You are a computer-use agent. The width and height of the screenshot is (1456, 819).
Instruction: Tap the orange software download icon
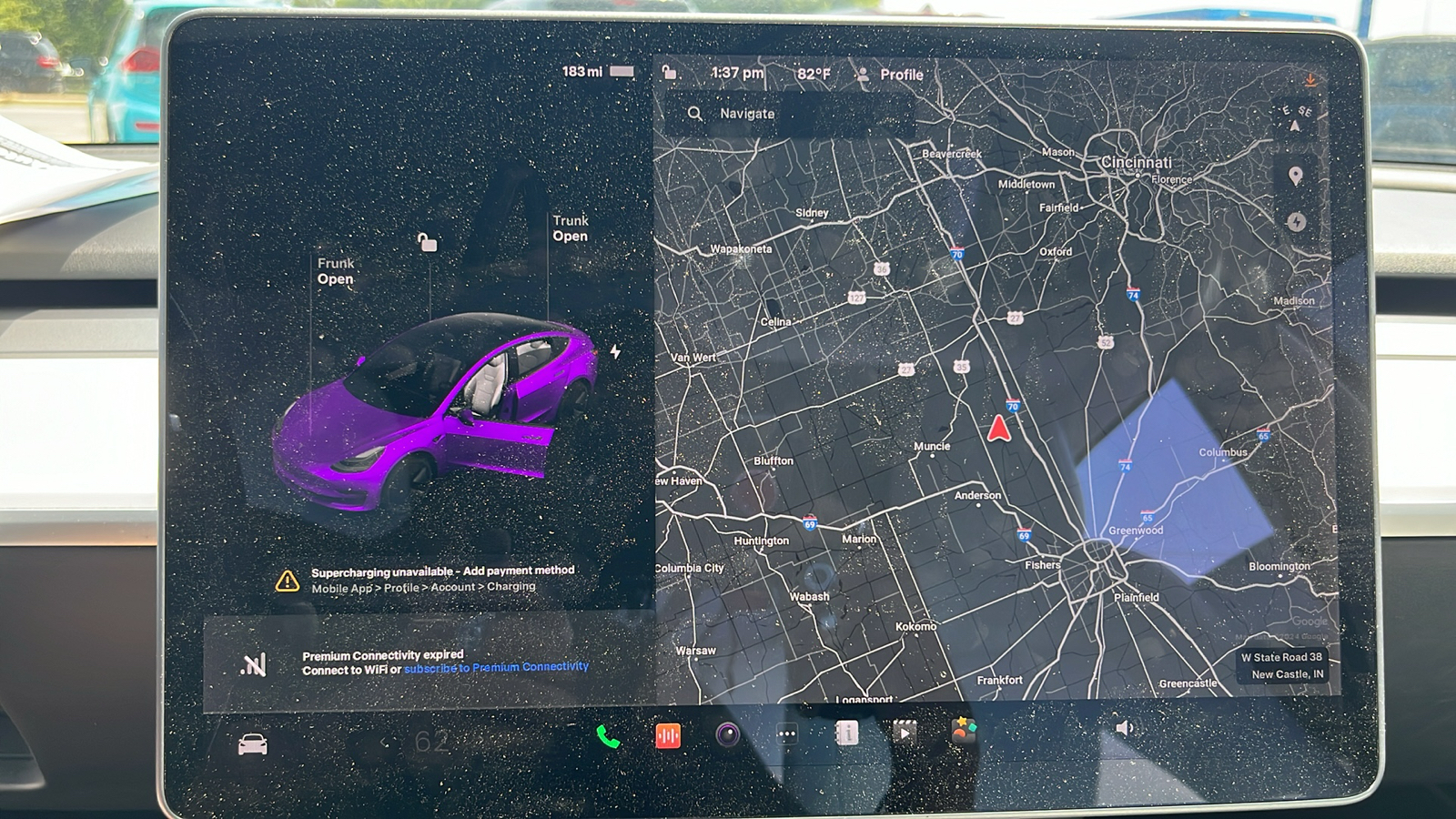point(1310,80)
